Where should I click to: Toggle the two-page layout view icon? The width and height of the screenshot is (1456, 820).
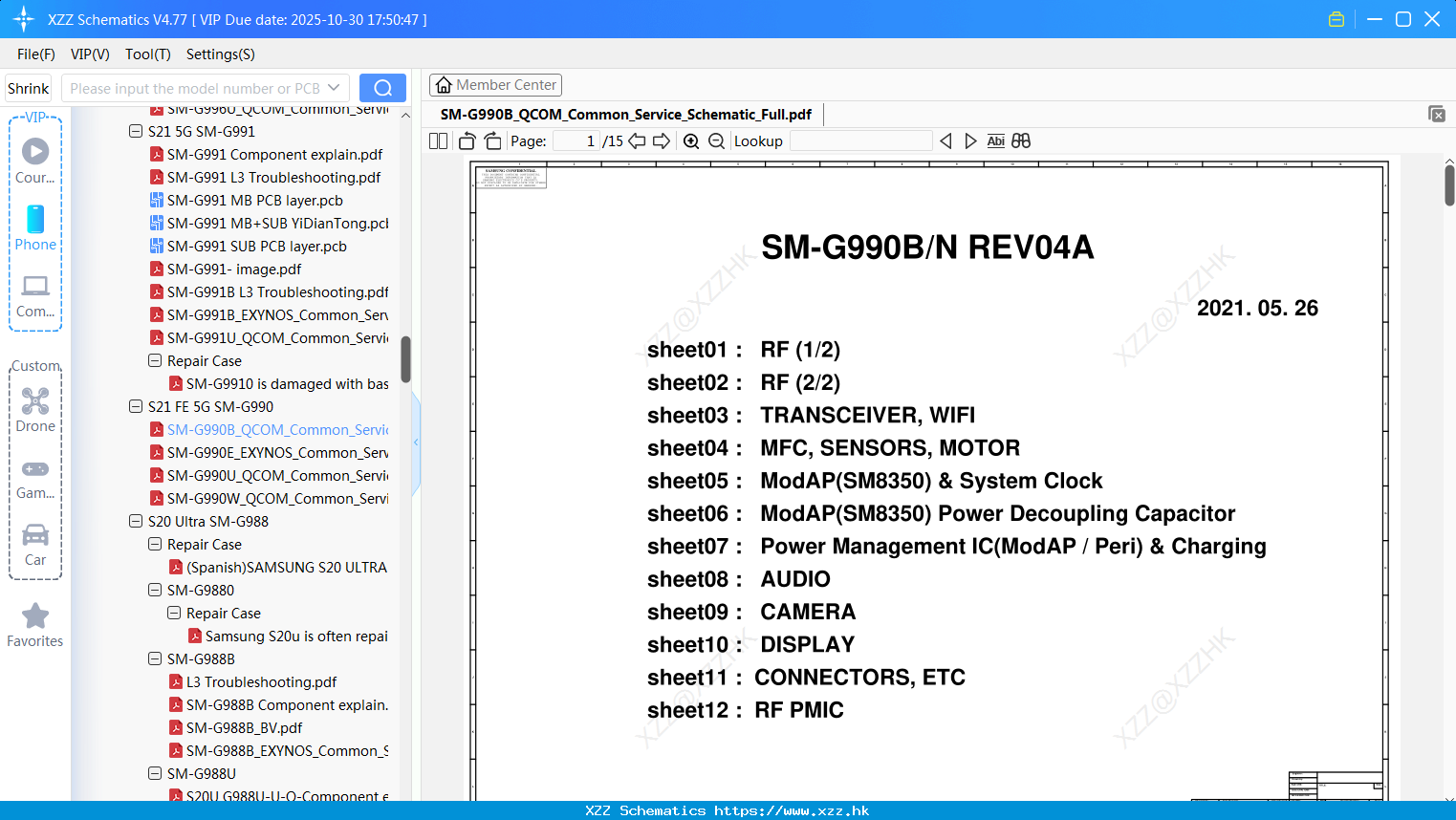438,141
